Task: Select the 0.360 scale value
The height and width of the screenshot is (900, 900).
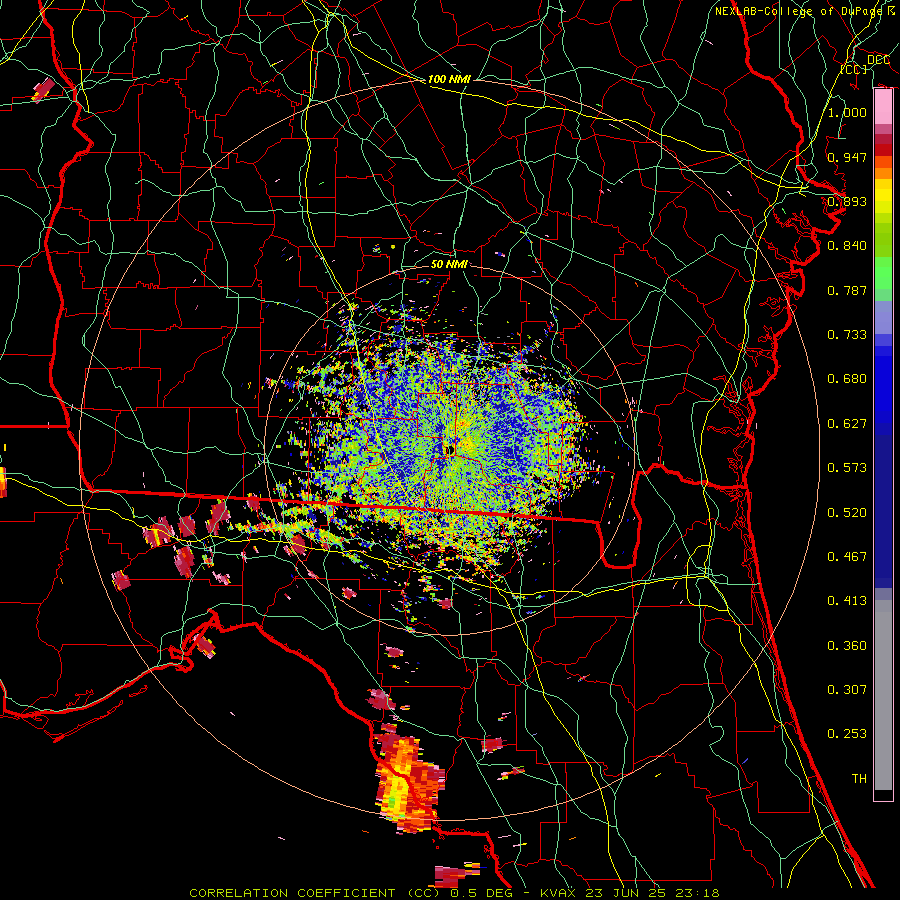Action: coord(847,646)
